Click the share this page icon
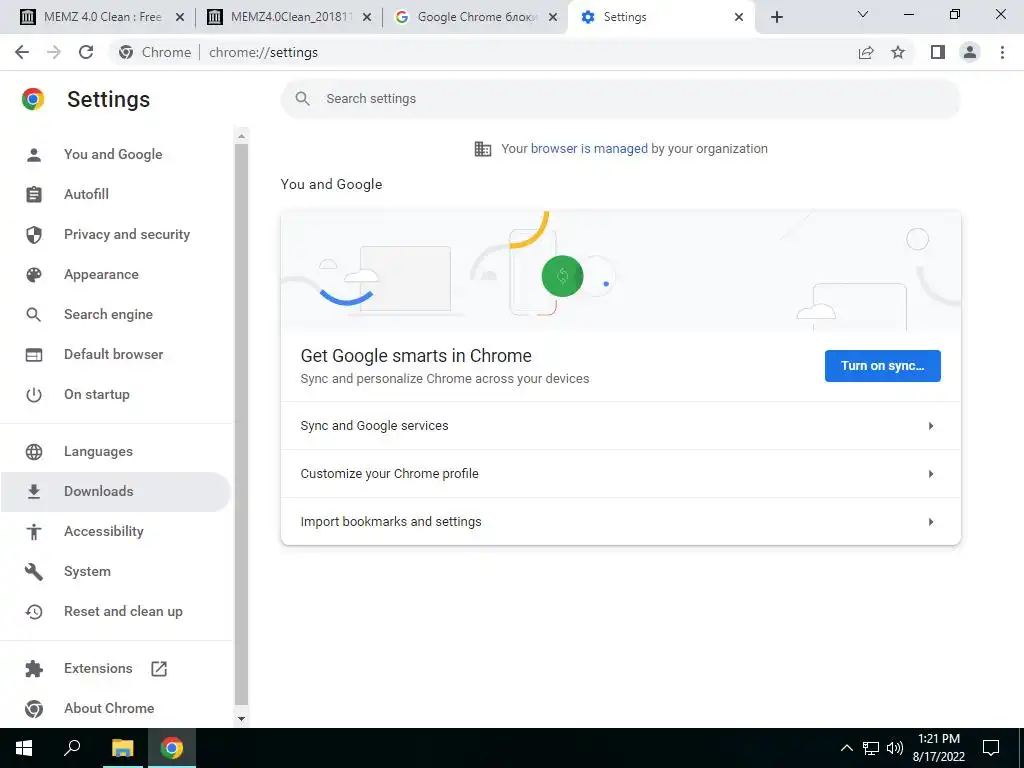 (x=866, y=52)
